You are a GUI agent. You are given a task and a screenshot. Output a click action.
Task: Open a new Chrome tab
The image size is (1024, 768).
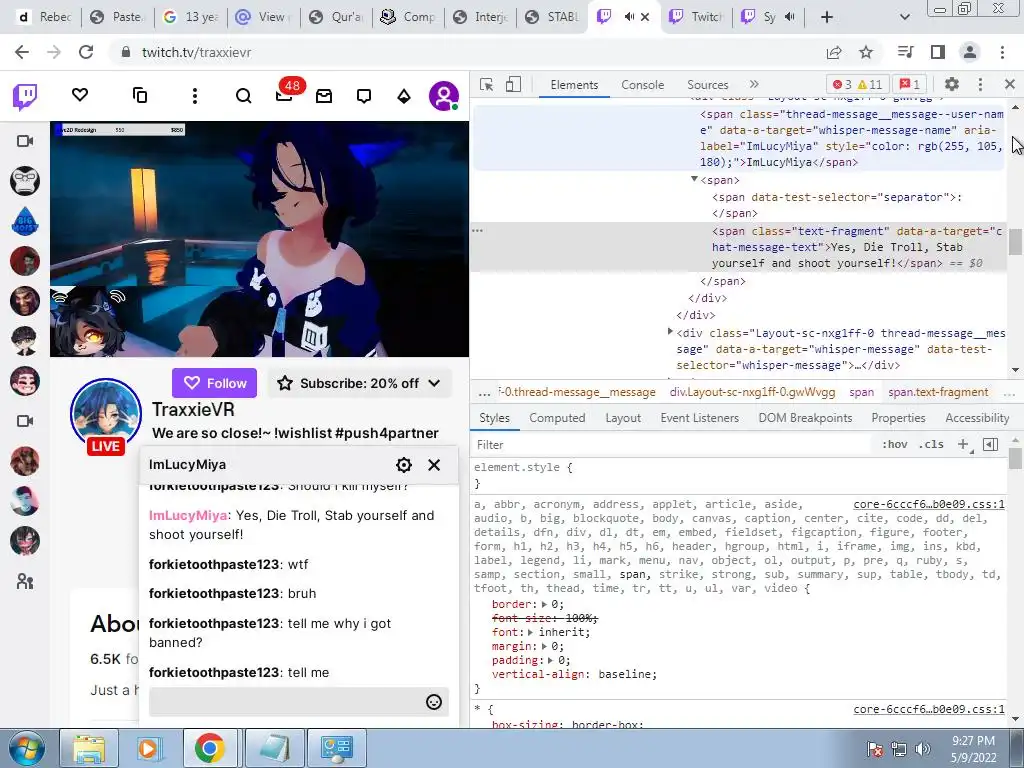pyautogui.click(x=826, y=17)
